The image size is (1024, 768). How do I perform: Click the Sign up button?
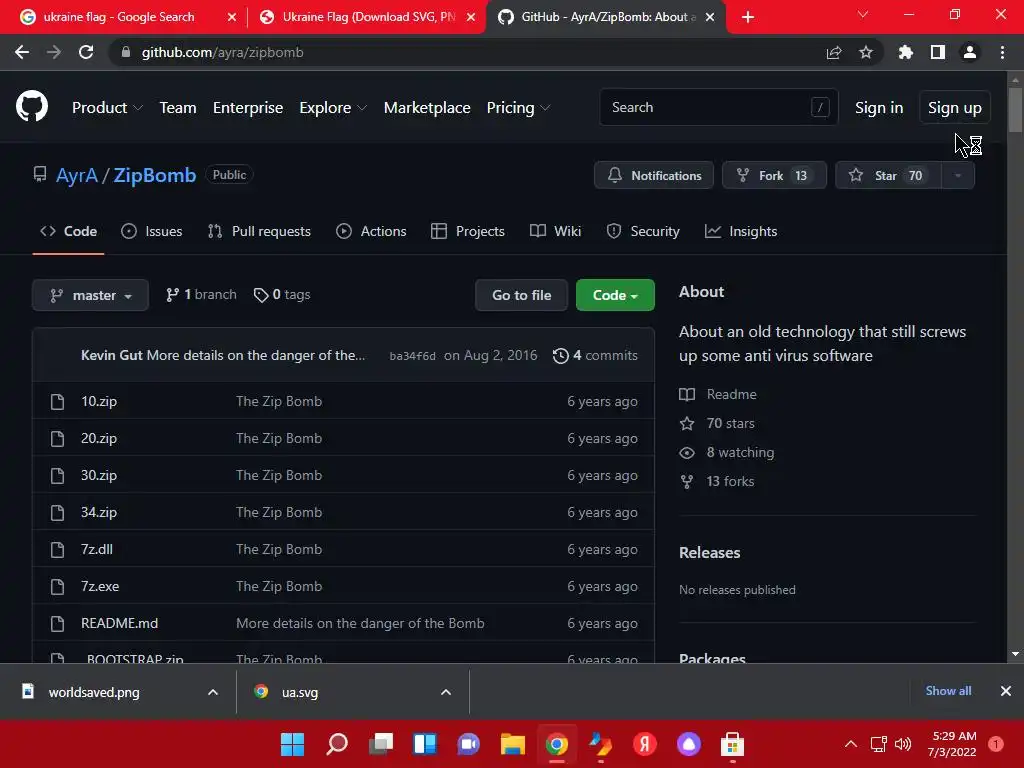(954, 108)
